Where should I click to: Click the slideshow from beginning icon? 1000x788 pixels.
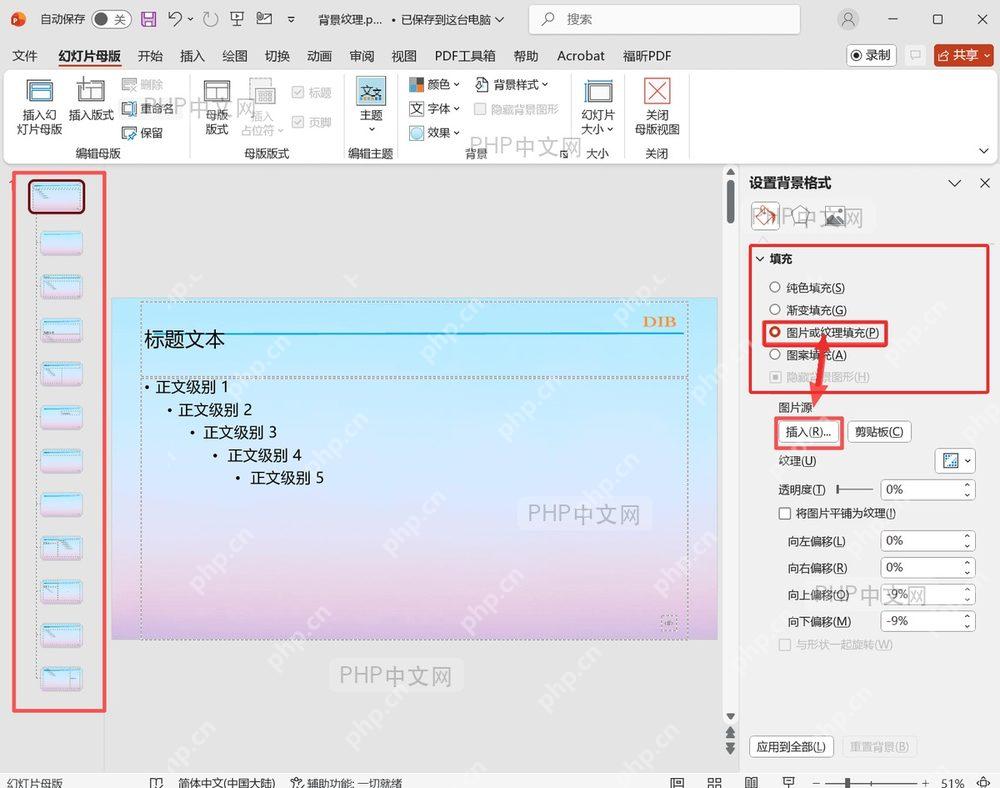pos(237,19)
